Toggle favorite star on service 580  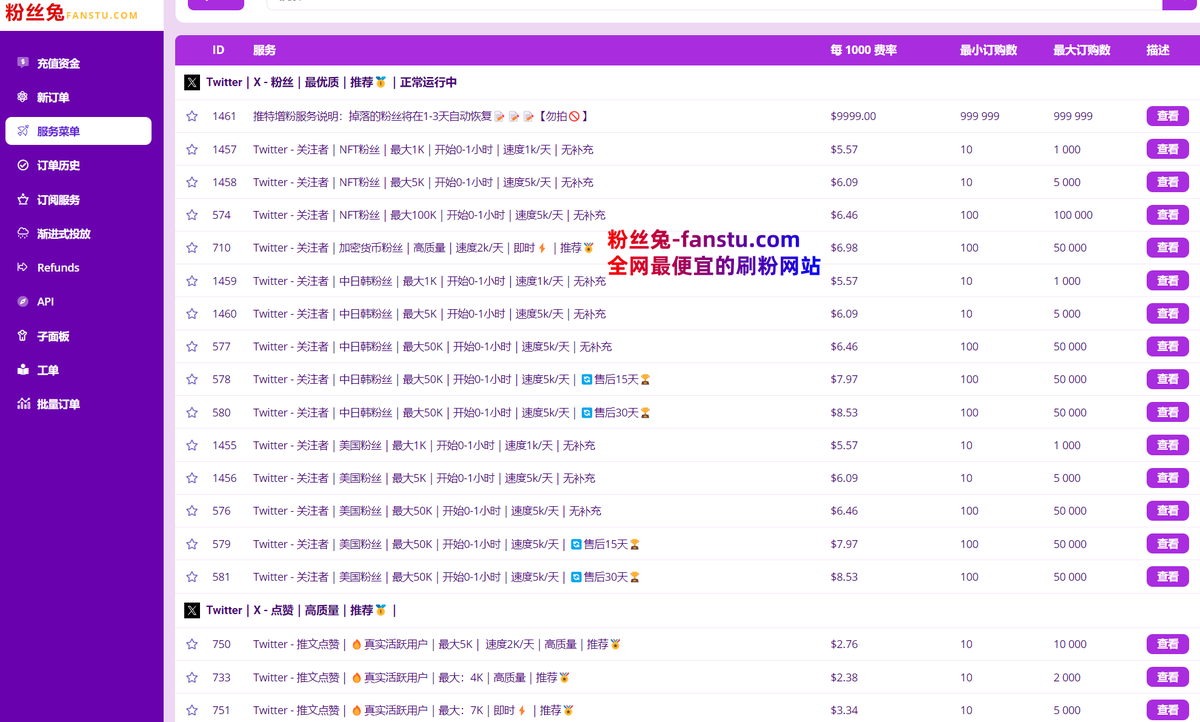tap(192, 412)
